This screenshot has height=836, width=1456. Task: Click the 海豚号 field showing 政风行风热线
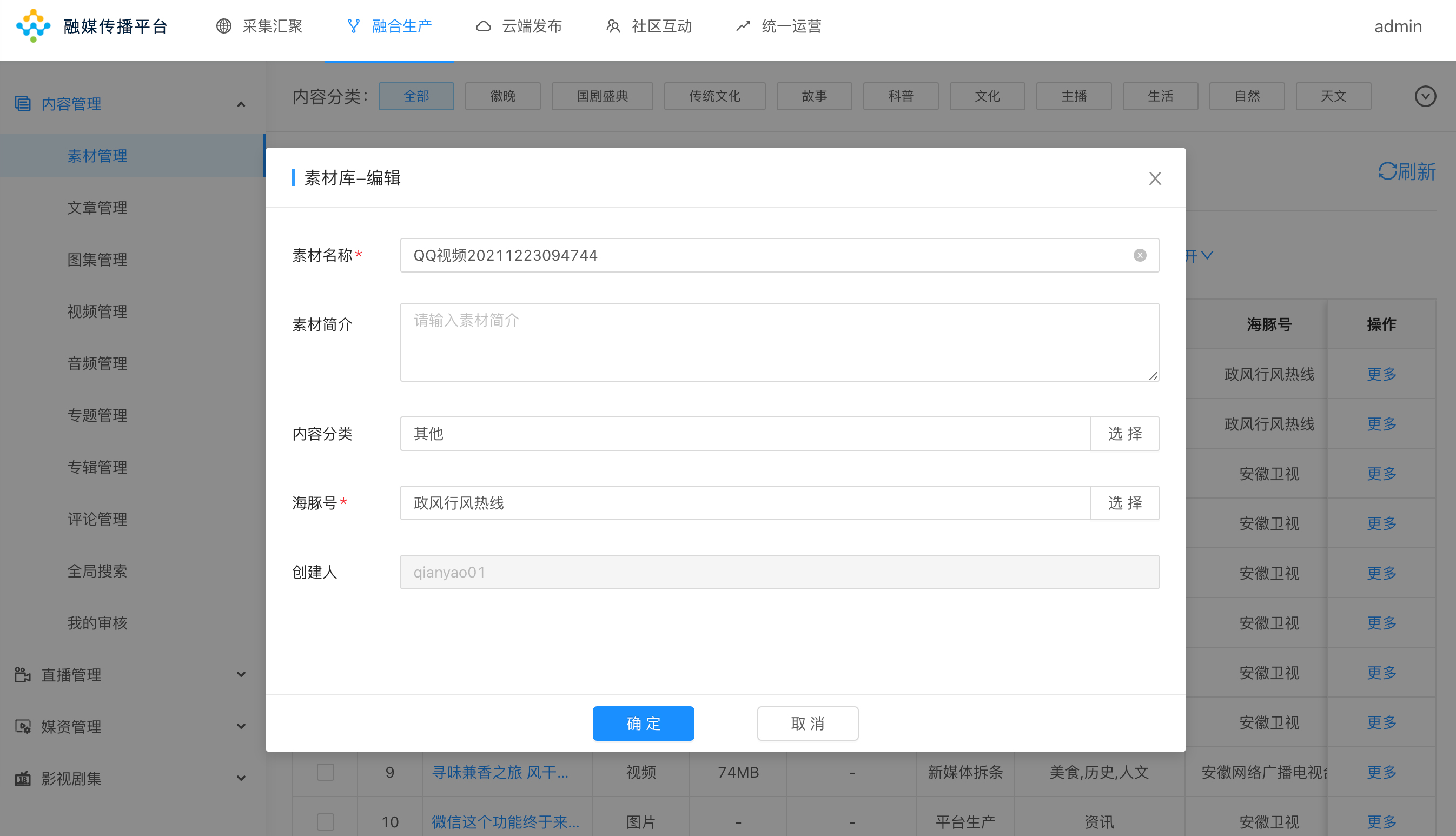(745, 503)
